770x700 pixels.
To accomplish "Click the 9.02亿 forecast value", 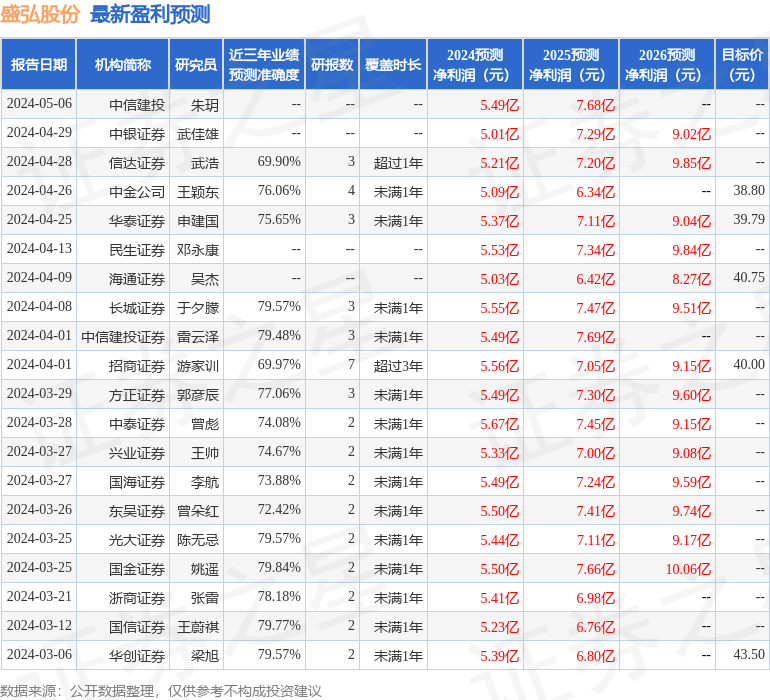I will [x=691, y=134].
